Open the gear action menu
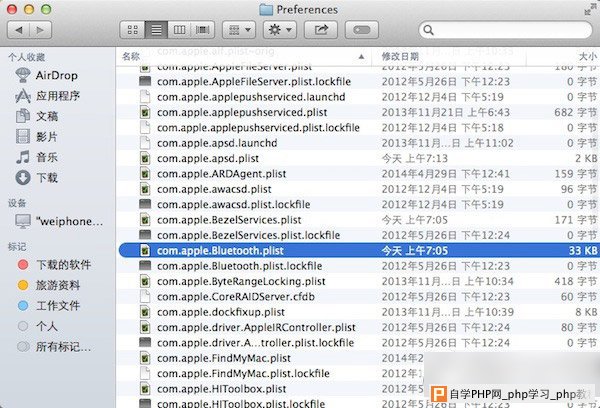The height and width of the screenshot is (408, 600). [x=280, y=30]
